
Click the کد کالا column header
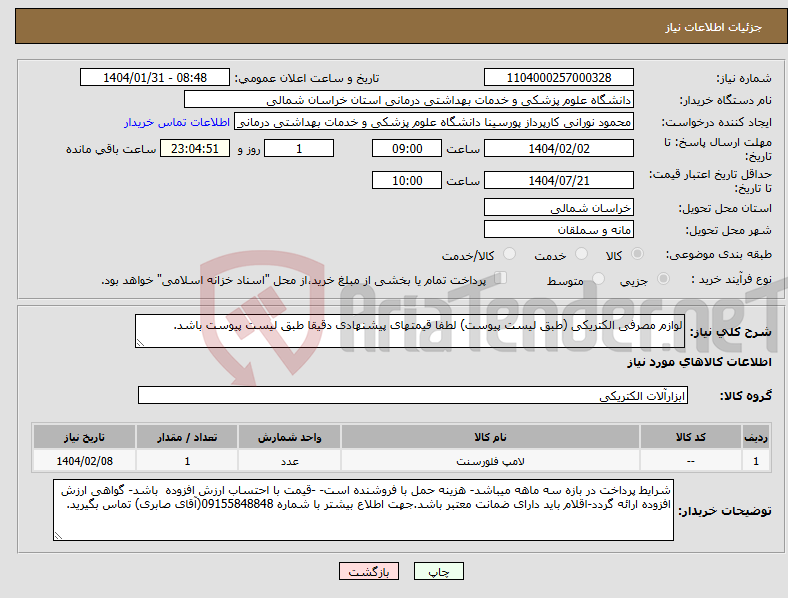pos(691,437)
